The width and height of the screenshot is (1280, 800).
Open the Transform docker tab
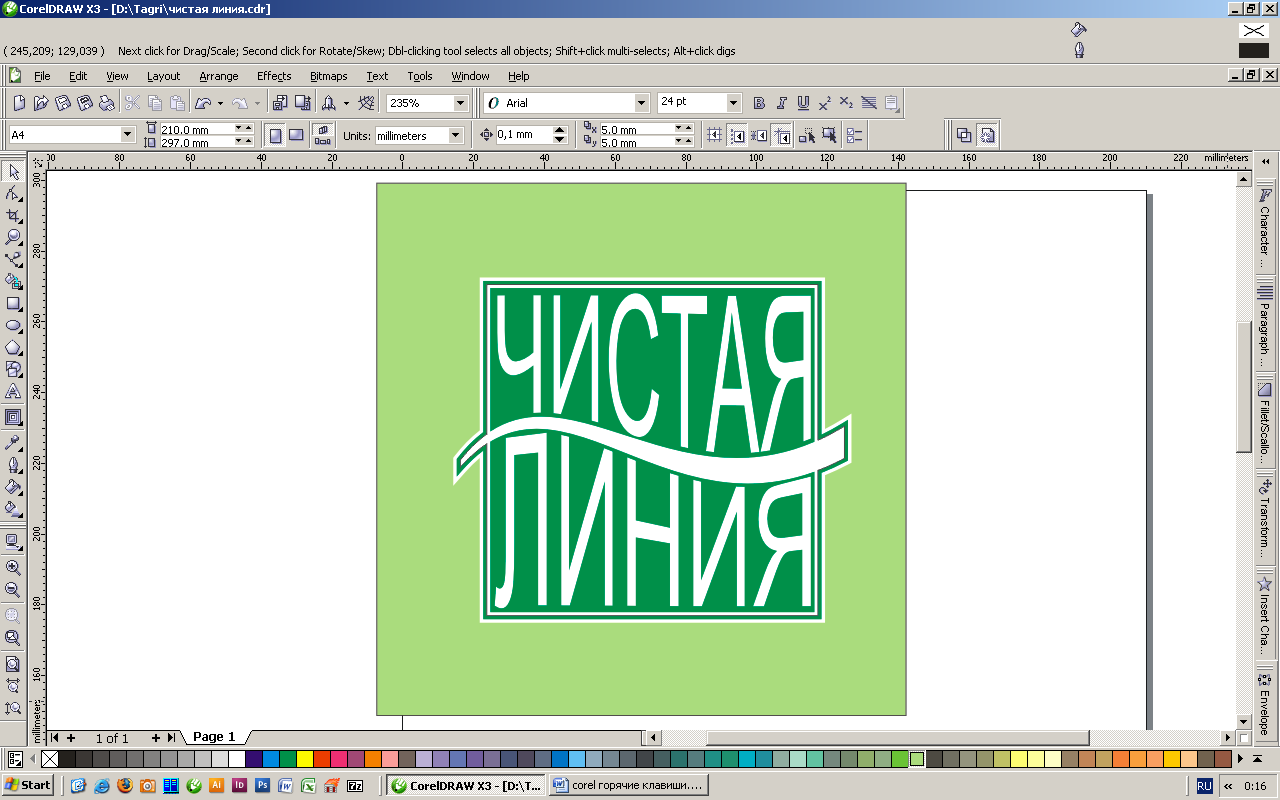(1265, 520)
